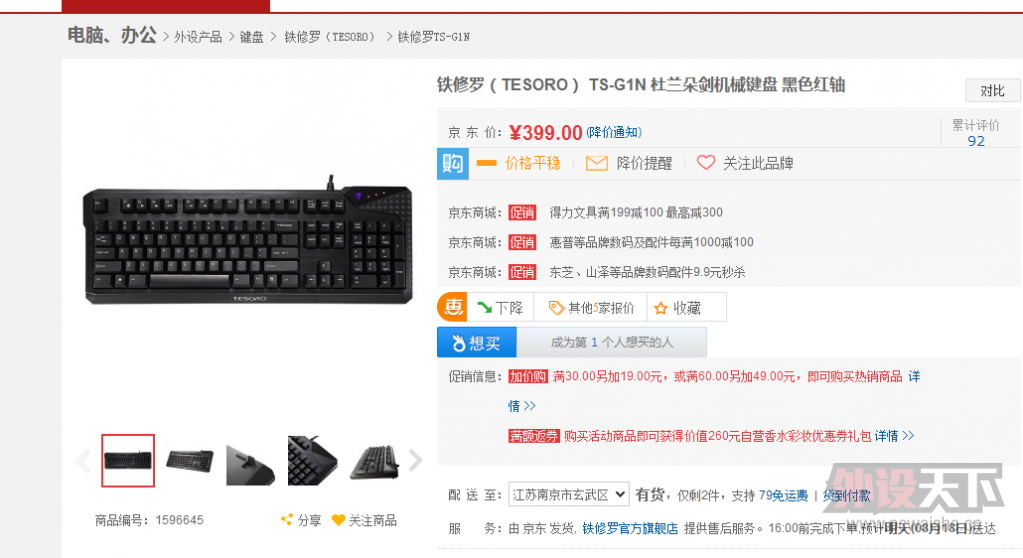Click the star 收藏 favorite icon
Image resolution: width=1023 pixels, height=558 pixels.
(661, 308)
